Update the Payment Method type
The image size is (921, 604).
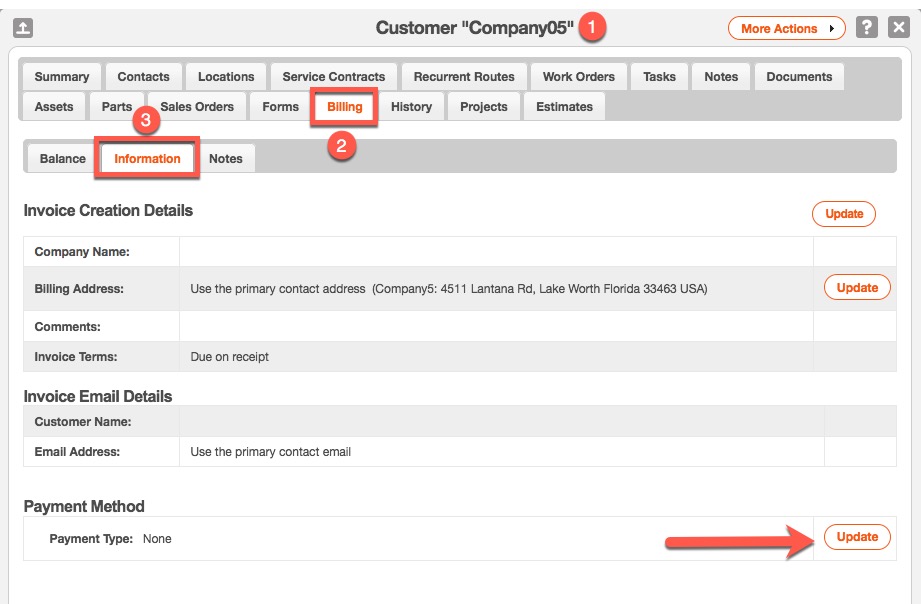(856, 537)
